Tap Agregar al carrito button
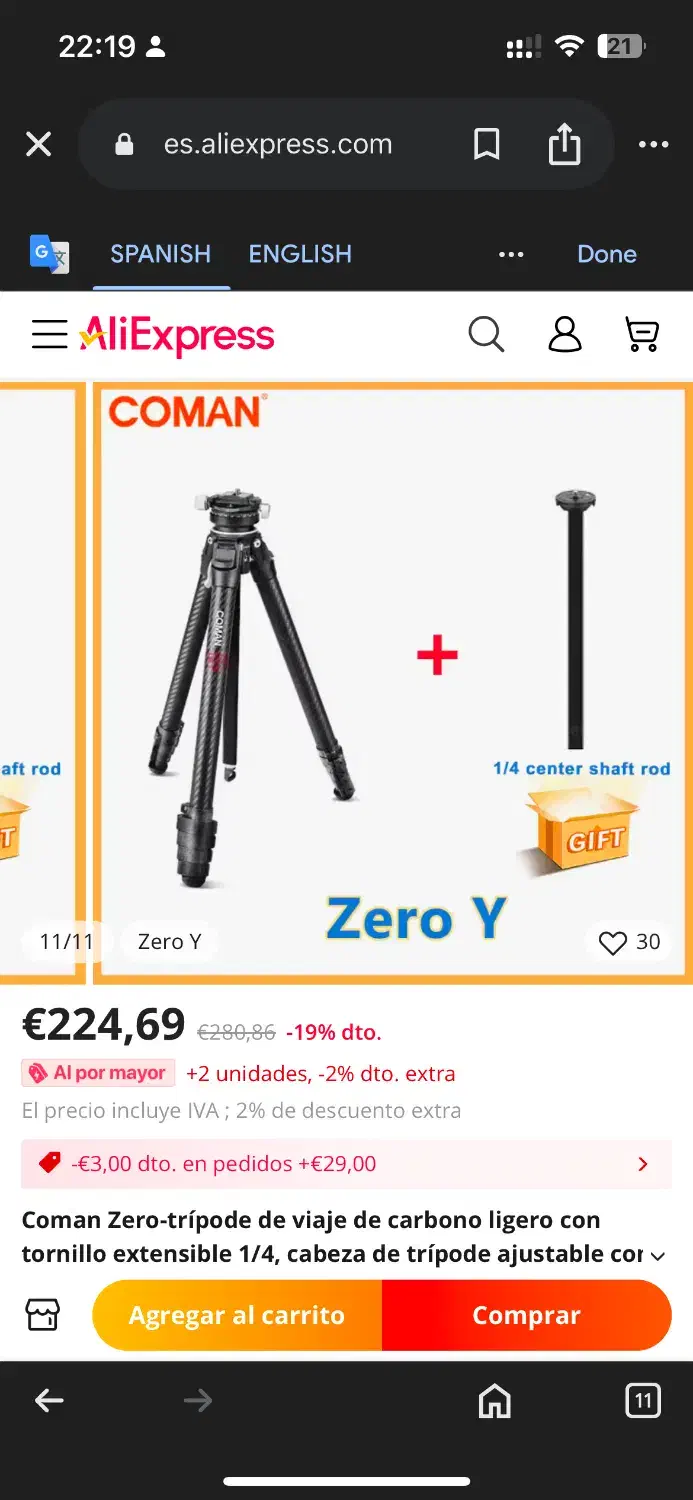The height and width of the screenshot is (1500, 693). [237, 1315]
